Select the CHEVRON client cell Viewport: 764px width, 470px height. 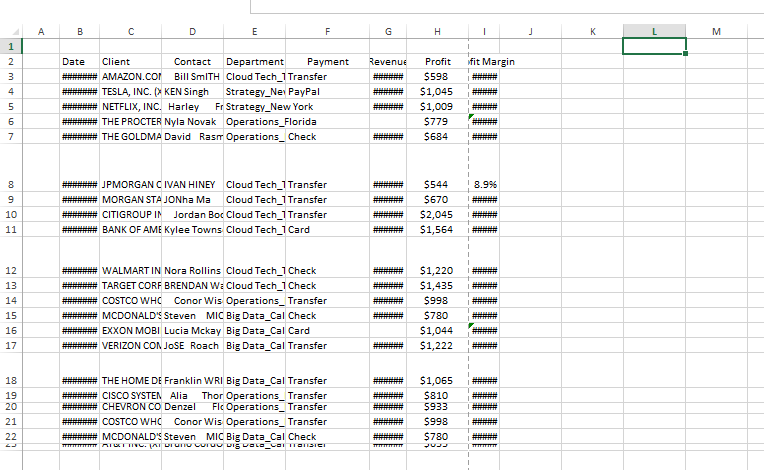(131, 407)
